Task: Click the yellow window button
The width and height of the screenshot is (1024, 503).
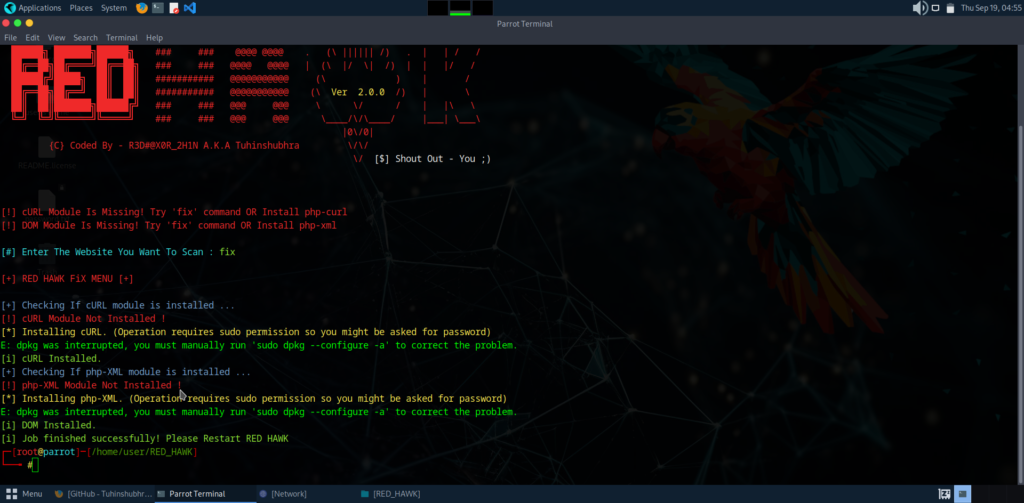Action: pos(29,23)
